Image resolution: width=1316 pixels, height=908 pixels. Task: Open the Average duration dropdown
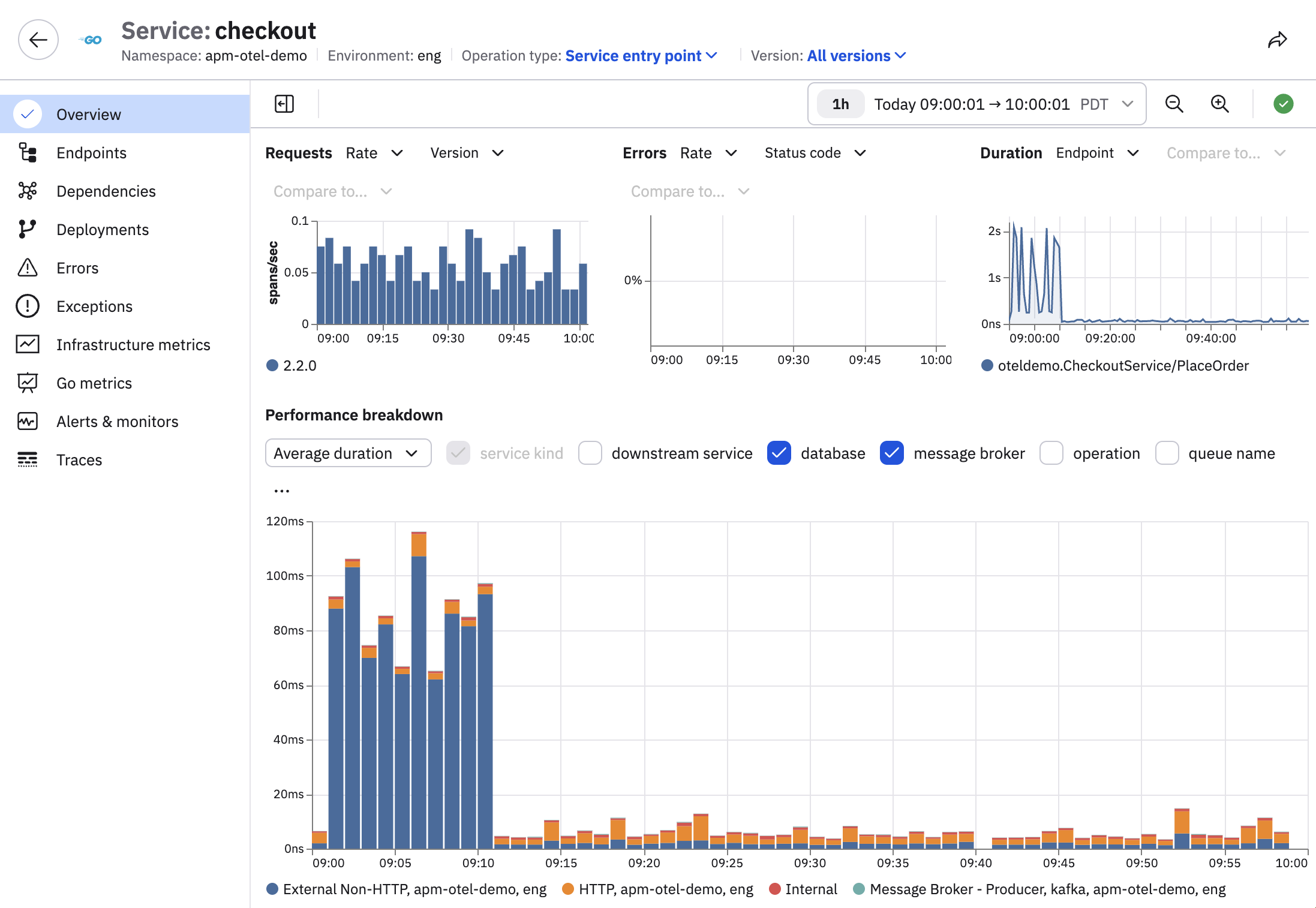point(348,453)
